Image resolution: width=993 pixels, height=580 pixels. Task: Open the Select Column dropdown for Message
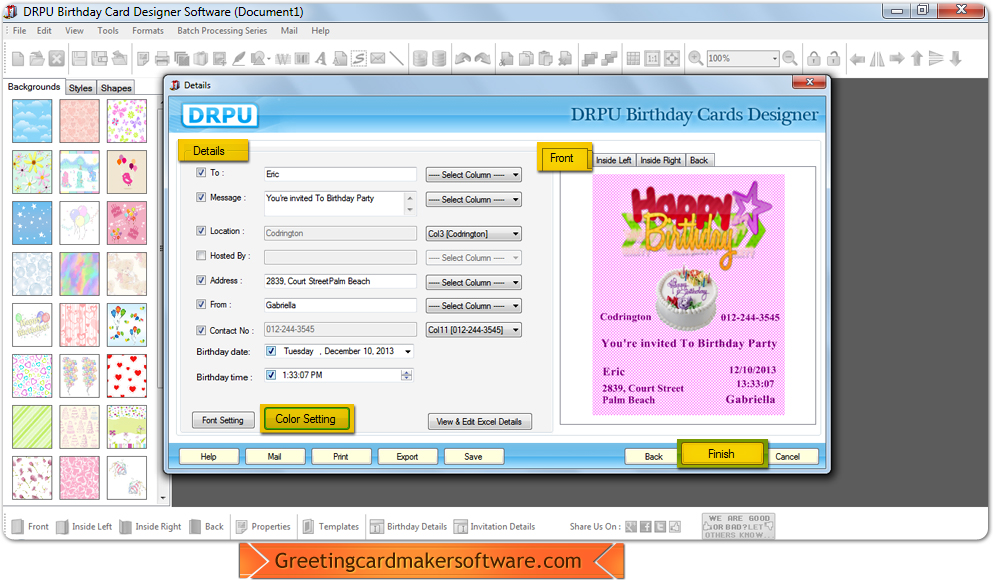474,199
